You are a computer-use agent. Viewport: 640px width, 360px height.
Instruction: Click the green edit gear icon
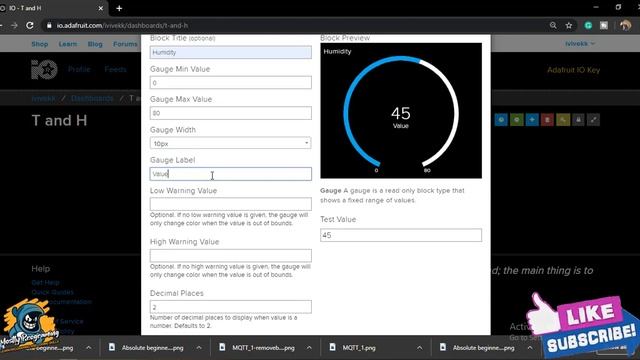517,120
